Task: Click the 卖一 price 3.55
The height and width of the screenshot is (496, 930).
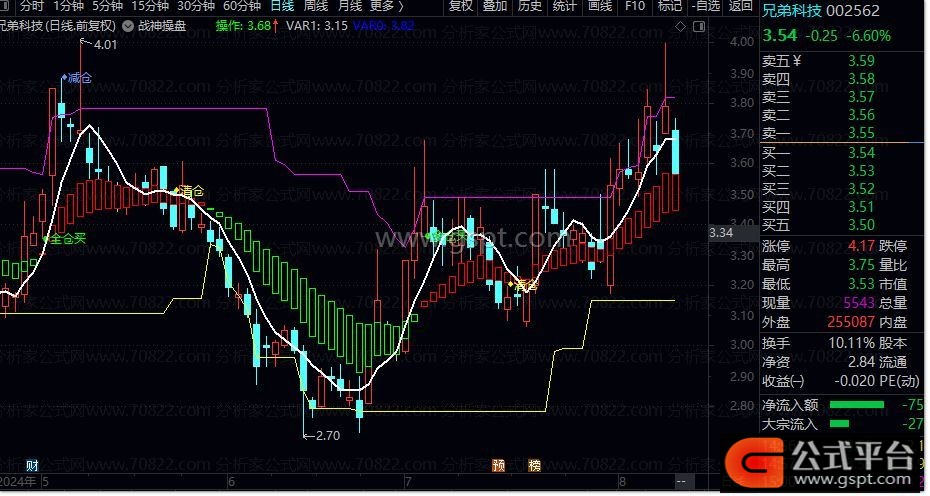Action: click(861, 132)
